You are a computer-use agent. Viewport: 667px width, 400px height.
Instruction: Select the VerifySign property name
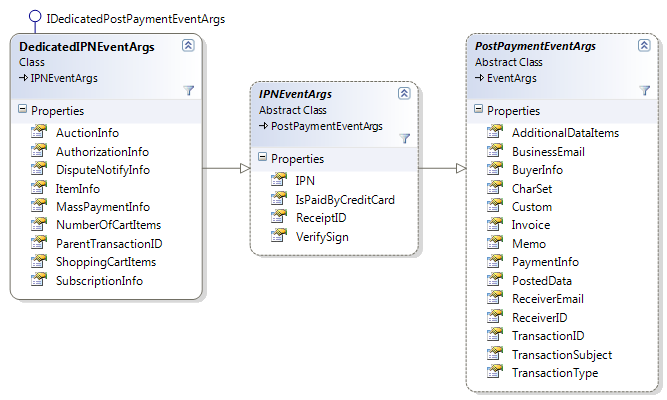coord(322,237)
